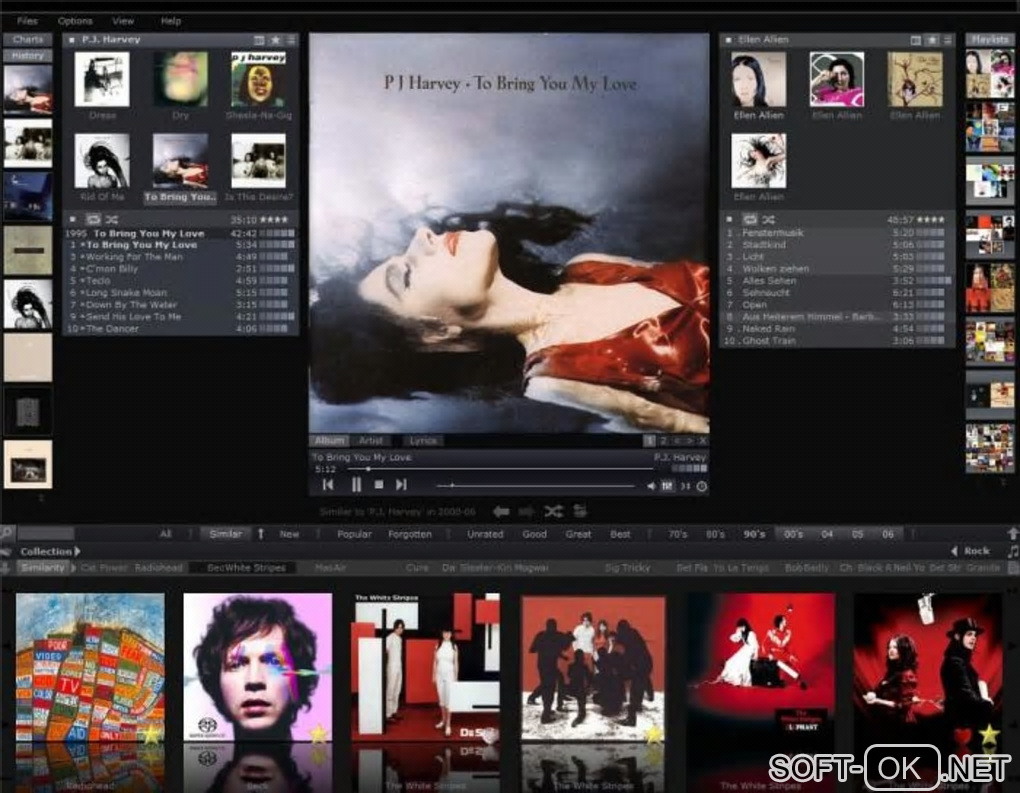The image size is (1020, 793).
Task: Open the equalizer icon in player
Action: click(667, 486)
